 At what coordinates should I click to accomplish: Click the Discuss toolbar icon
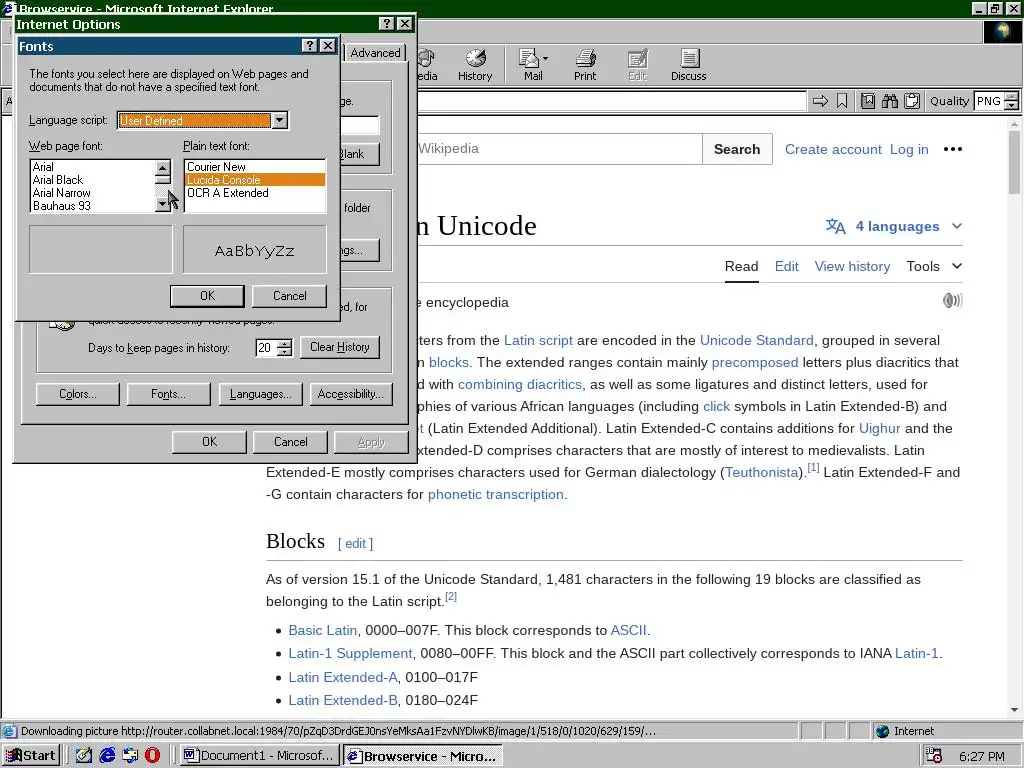coord(688,65)
